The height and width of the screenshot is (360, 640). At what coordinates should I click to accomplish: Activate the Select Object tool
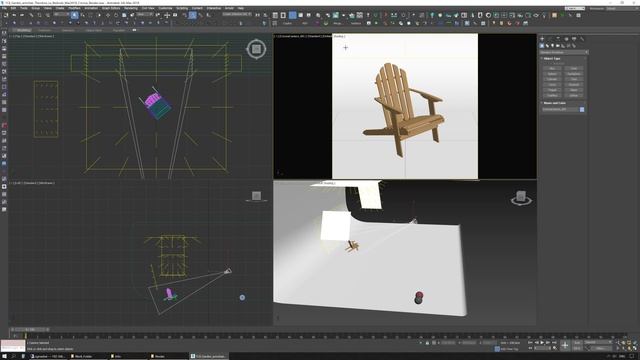pyautogui.click(x=74, y=15)
